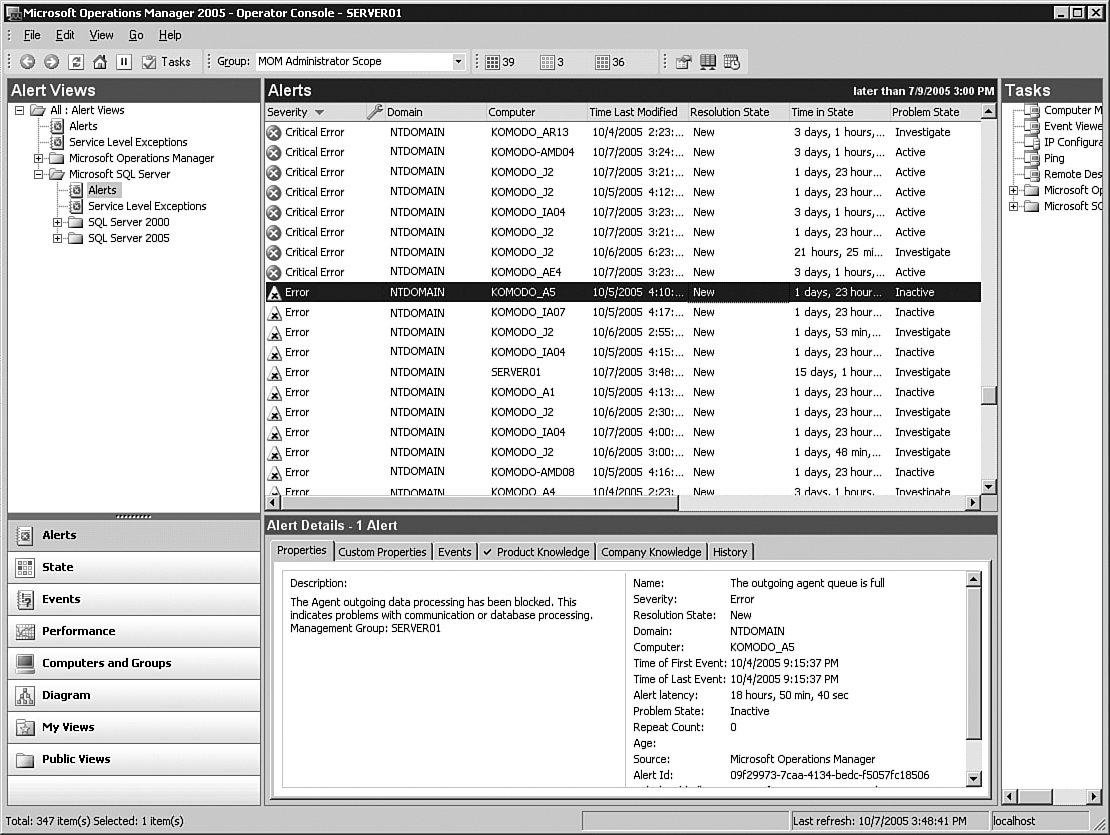Open the Group scope dropdown
The width and height of the screenshot is (1110, 835).
pos(459,62)
